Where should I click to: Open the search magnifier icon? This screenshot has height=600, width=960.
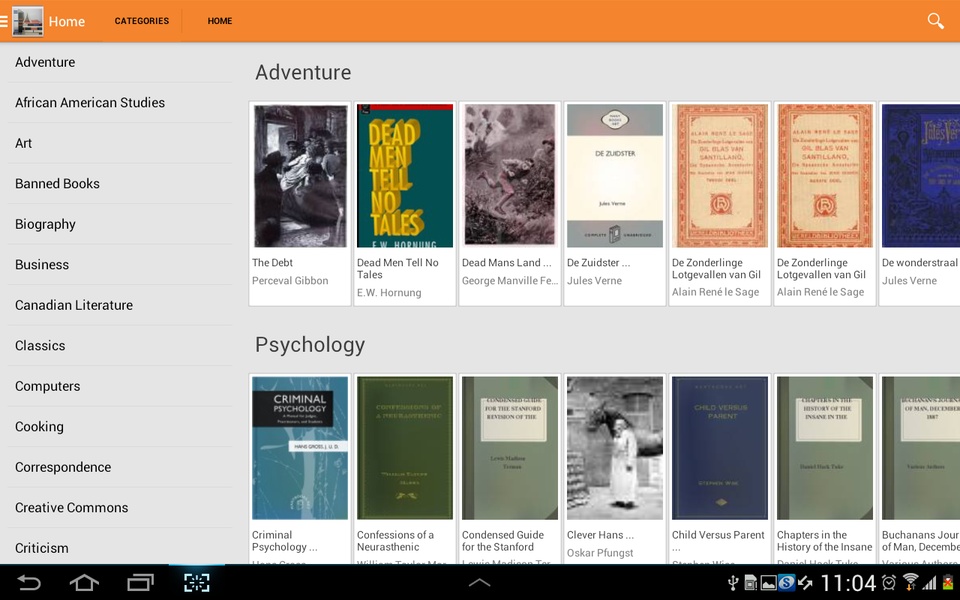tap(935, 21)
